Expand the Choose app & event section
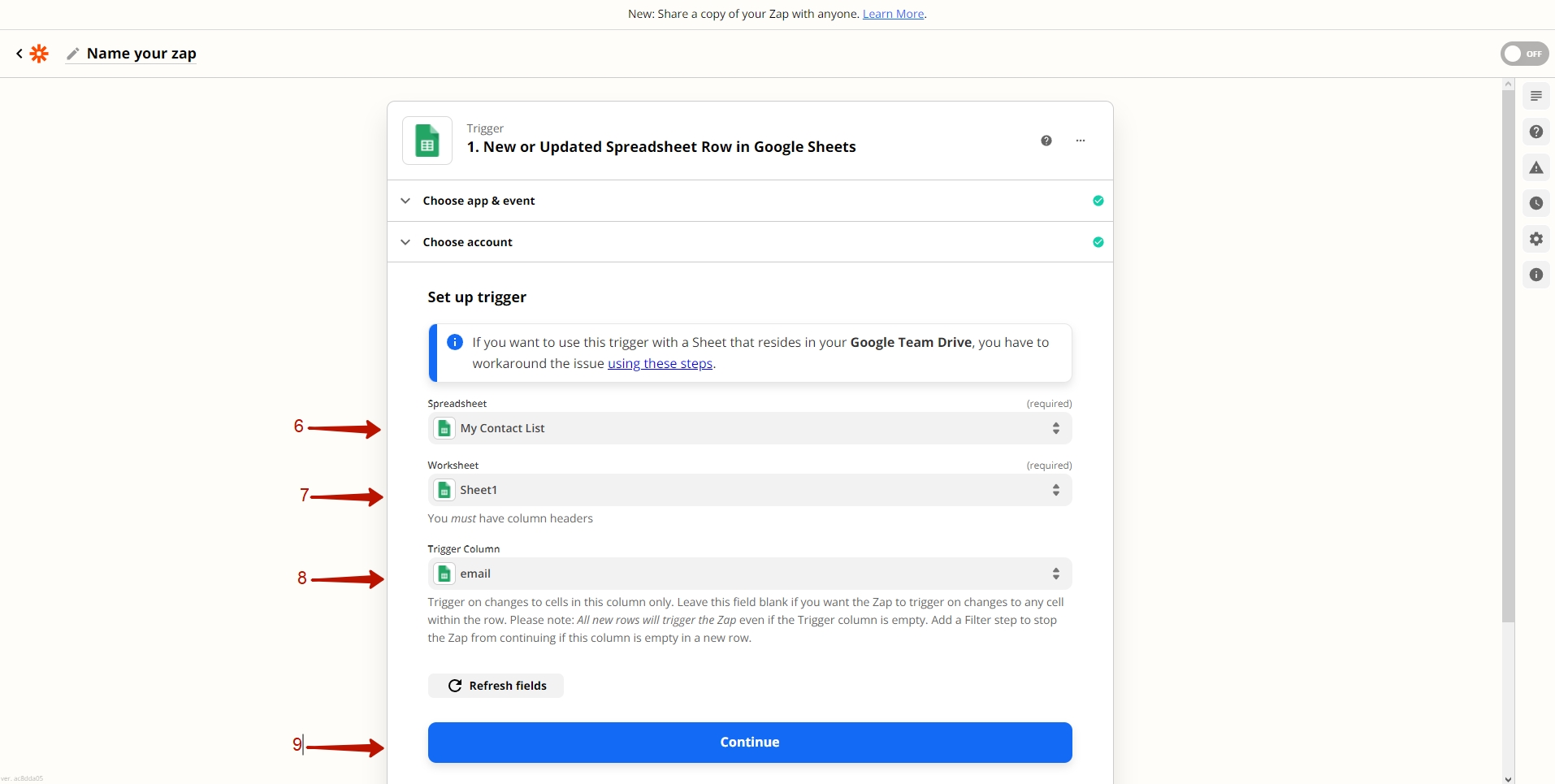The height and width of the screenshot is (784, 1555). click(479, 201)
